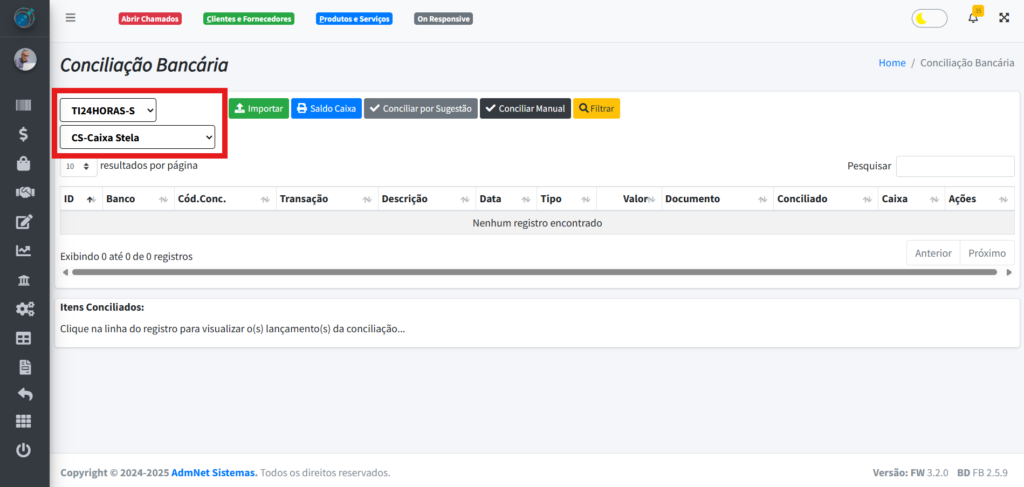Change the results per page selector
This screenshot has height=487, width=1024.
coord(78,166)
